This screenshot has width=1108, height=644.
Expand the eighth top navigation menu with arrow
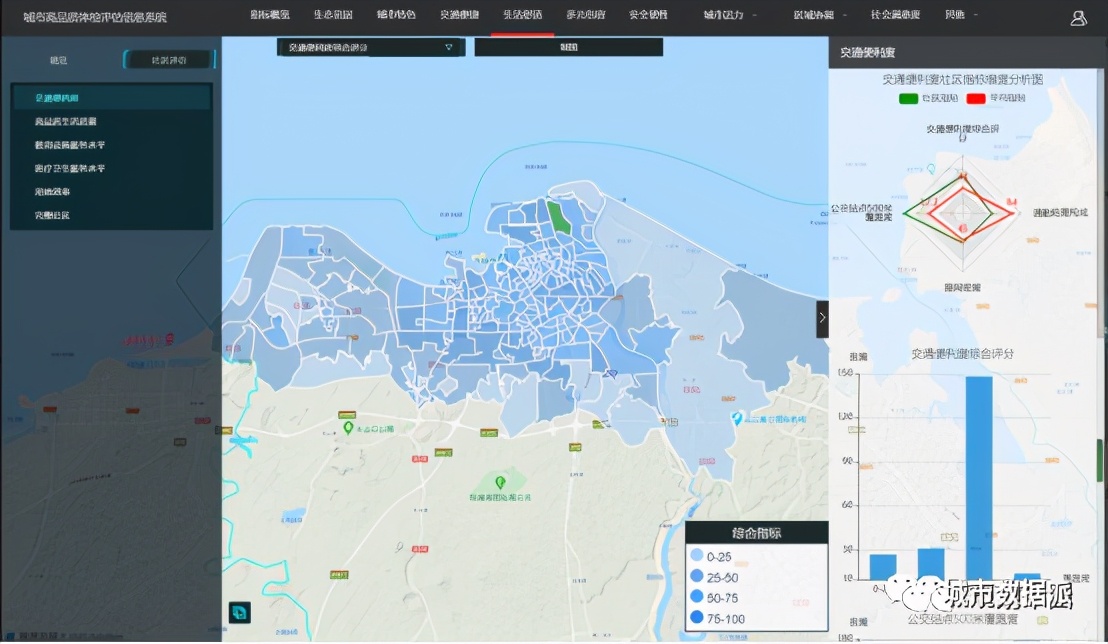coord(730,16)
